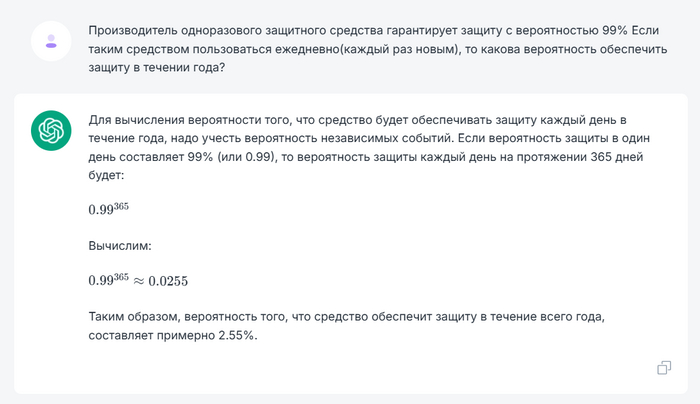Click the standalone 0.99 power 365 formula

point(109,210)
